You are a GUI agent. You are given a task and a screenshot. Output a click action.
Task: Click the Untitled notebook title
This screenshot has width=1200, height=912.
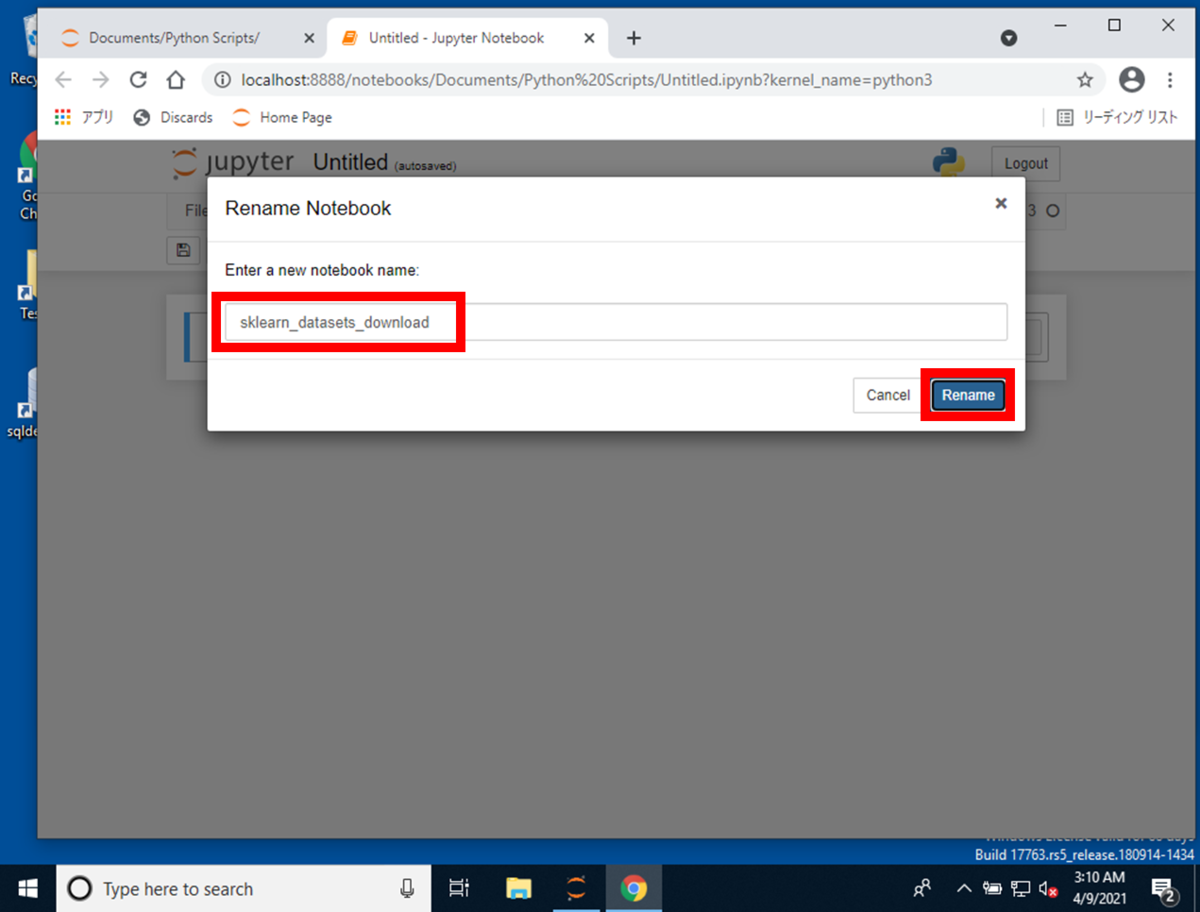(350, 162)
